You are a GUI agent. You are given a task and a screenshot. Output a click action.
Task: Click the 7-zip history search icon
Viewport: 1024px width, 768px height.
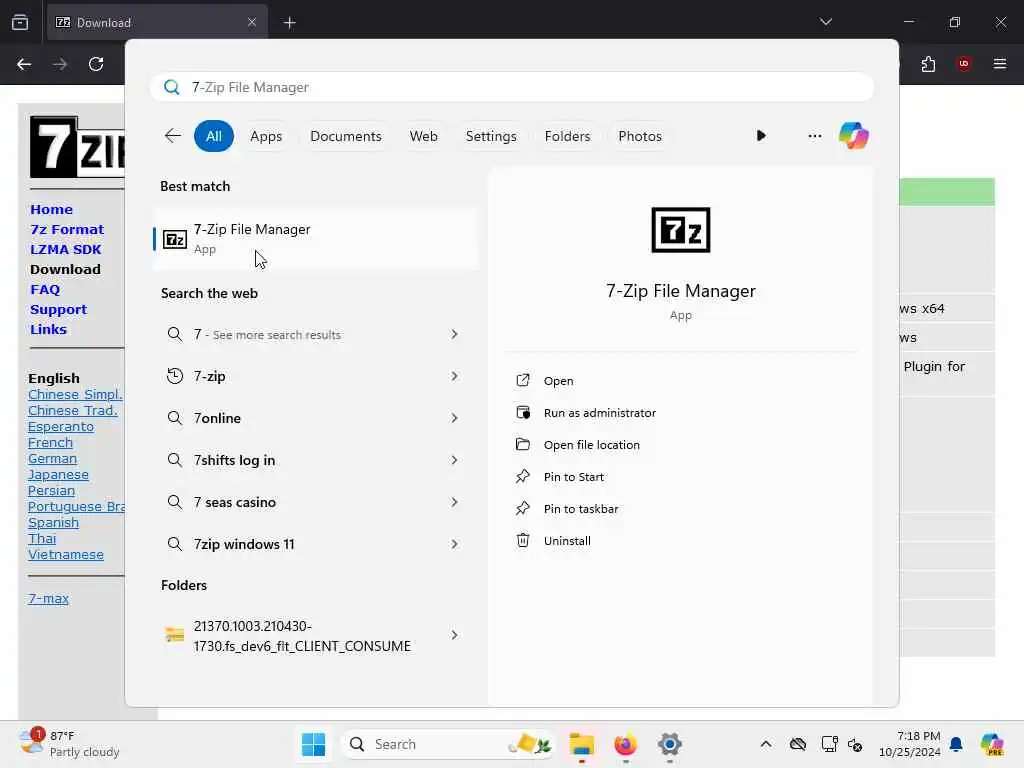point(174,376)
